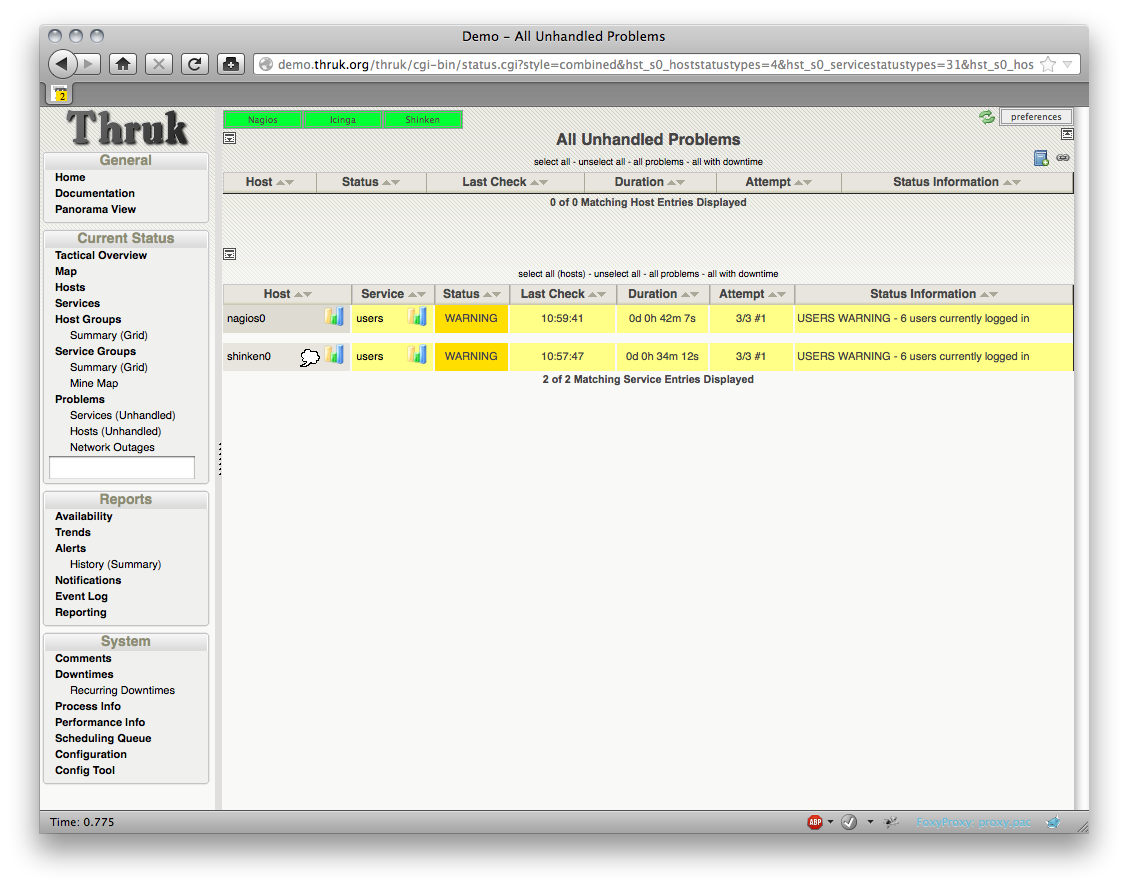Viewport: 1129px width, 888px height.
Task: Go to Services (Unhandled) in the sidebar
Action: pyautogui.click(x=122, y=415)
